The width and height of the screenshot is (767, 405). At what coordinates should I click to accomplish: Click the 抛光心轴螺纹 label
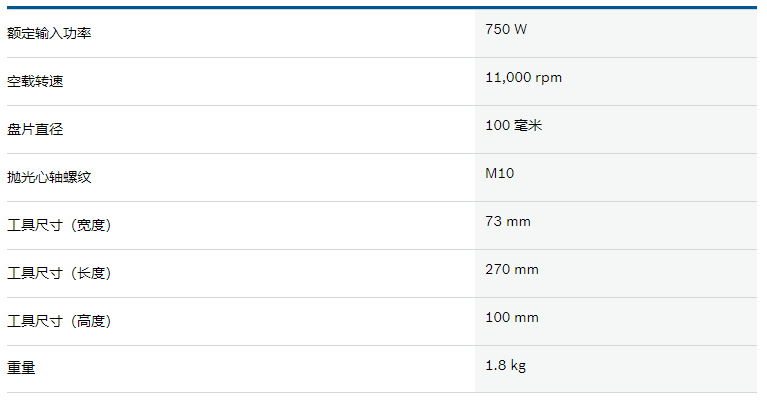[x=49, y=177]
